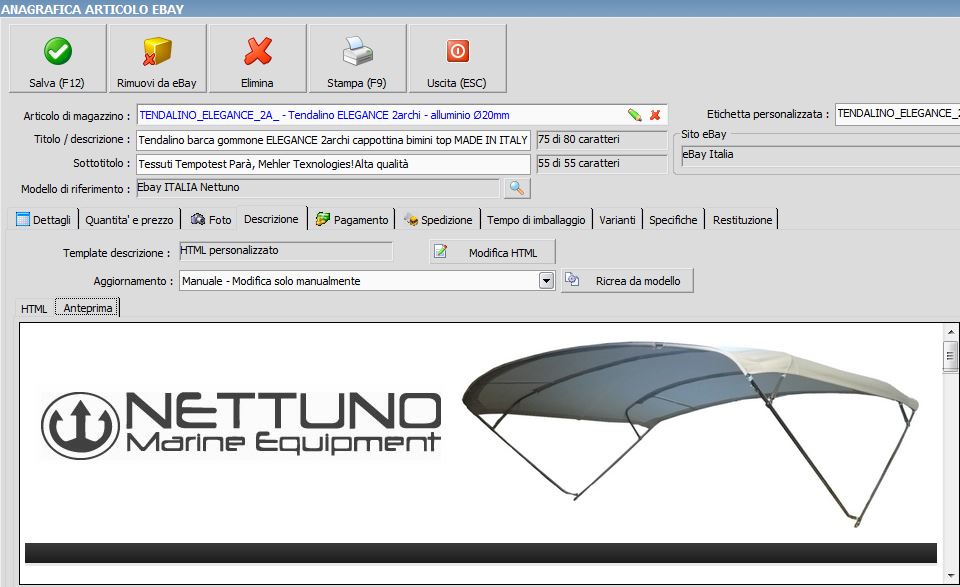Switch to the Spedizione tab
The image size is (960, 587).
[438, 219]
